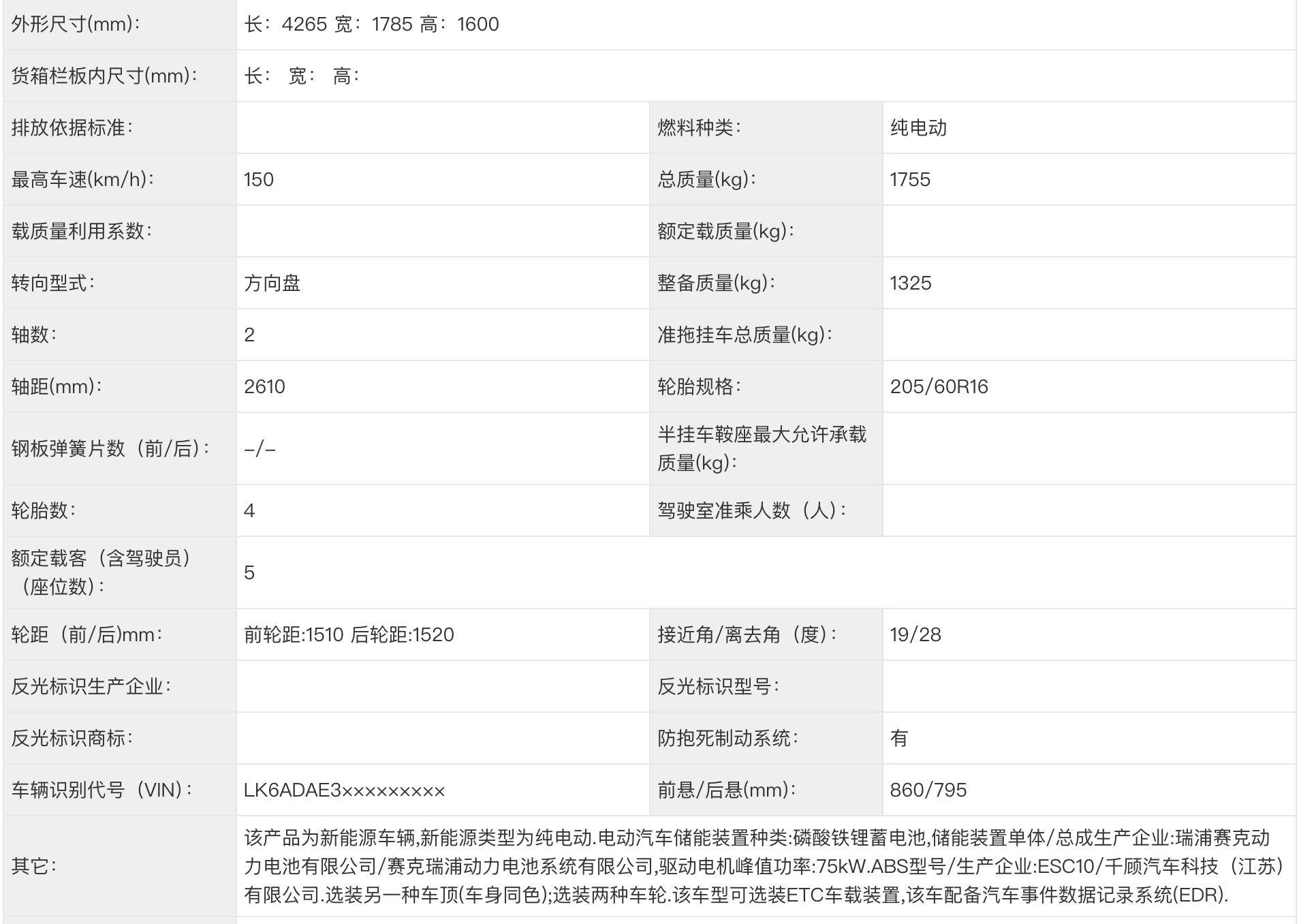Click the 钢板弹簧片数（前/后） label
The image size is (1316, 924).
click(110, 448)
